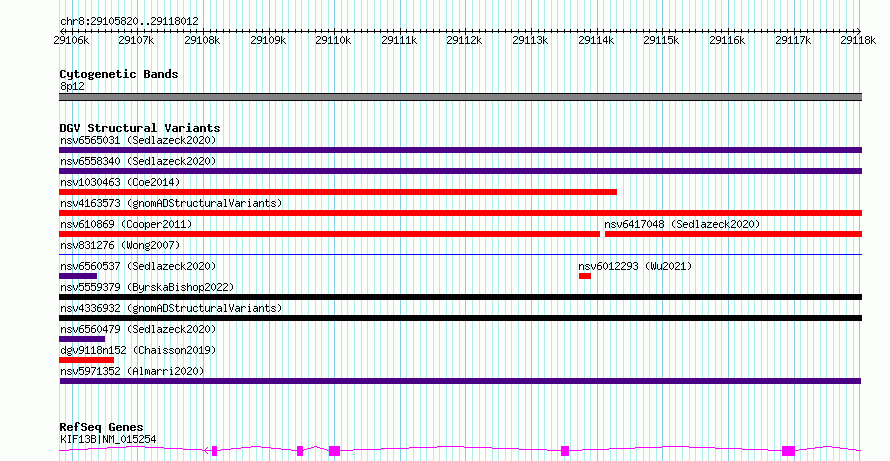Open the dgv9118n152 (Chaisson2019) label

click(138, 350)
